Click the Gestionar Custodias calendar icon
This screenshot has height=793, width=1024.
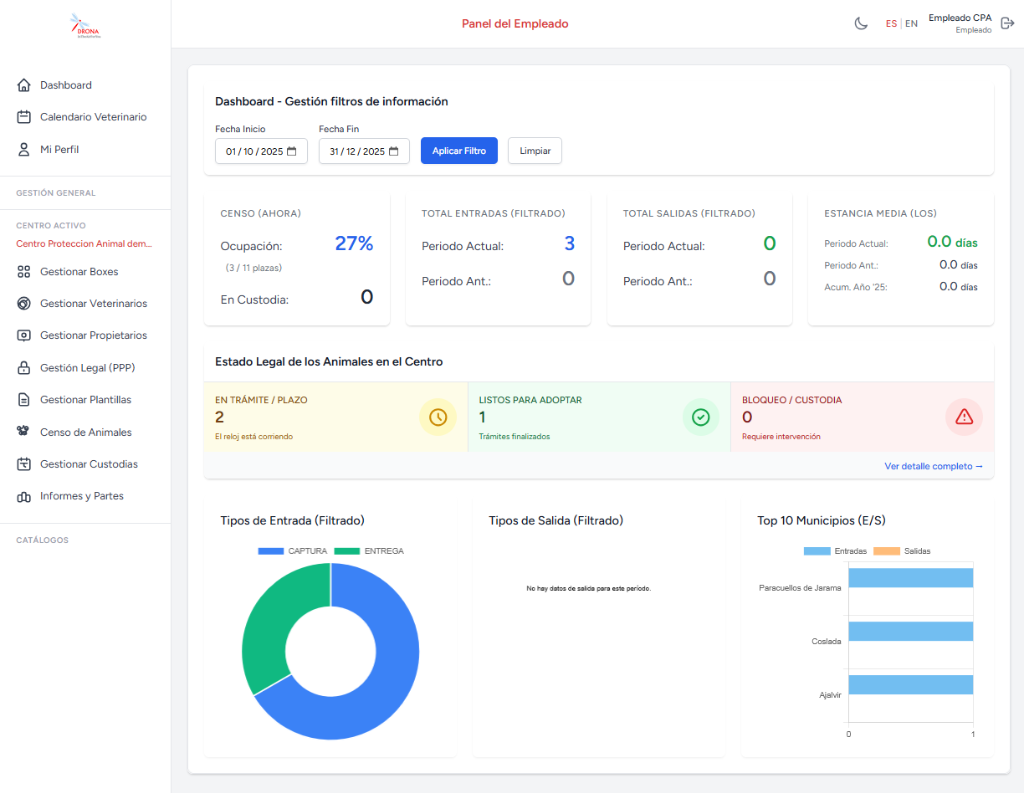click(x=24, y=464)
